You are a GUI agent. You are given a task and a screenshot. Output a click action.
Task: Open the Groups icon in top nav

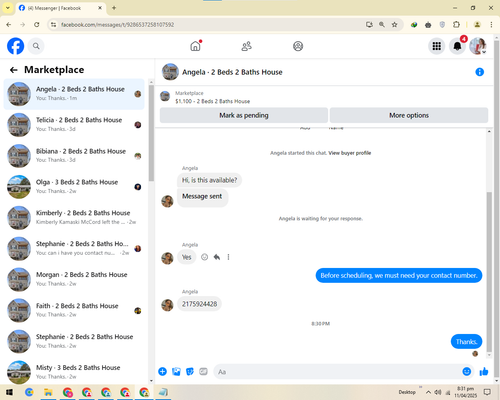pos(298,46)
